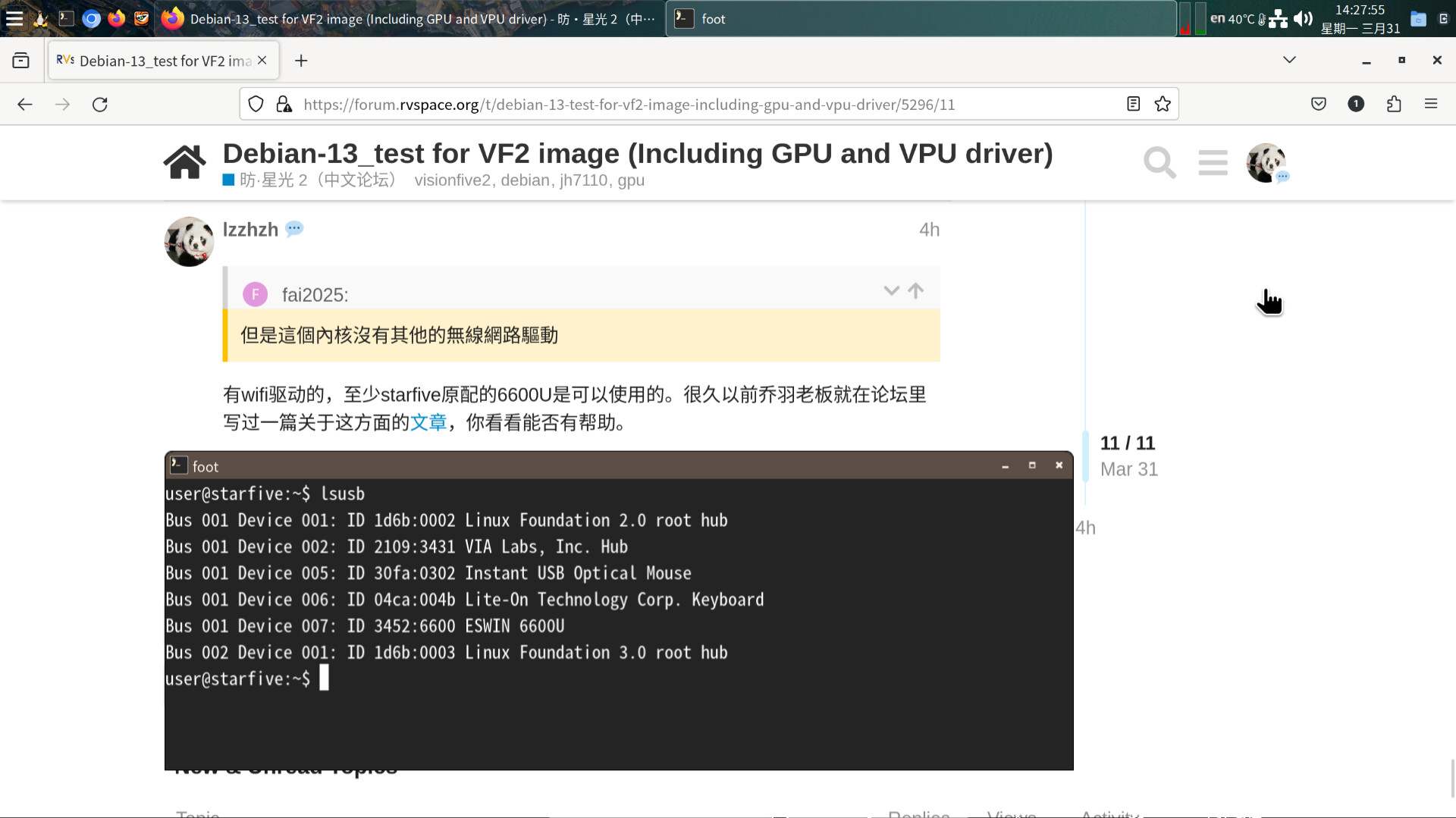Click the site security padlock icon
This screenshot has width=1456, height=818.
[284, 105]
